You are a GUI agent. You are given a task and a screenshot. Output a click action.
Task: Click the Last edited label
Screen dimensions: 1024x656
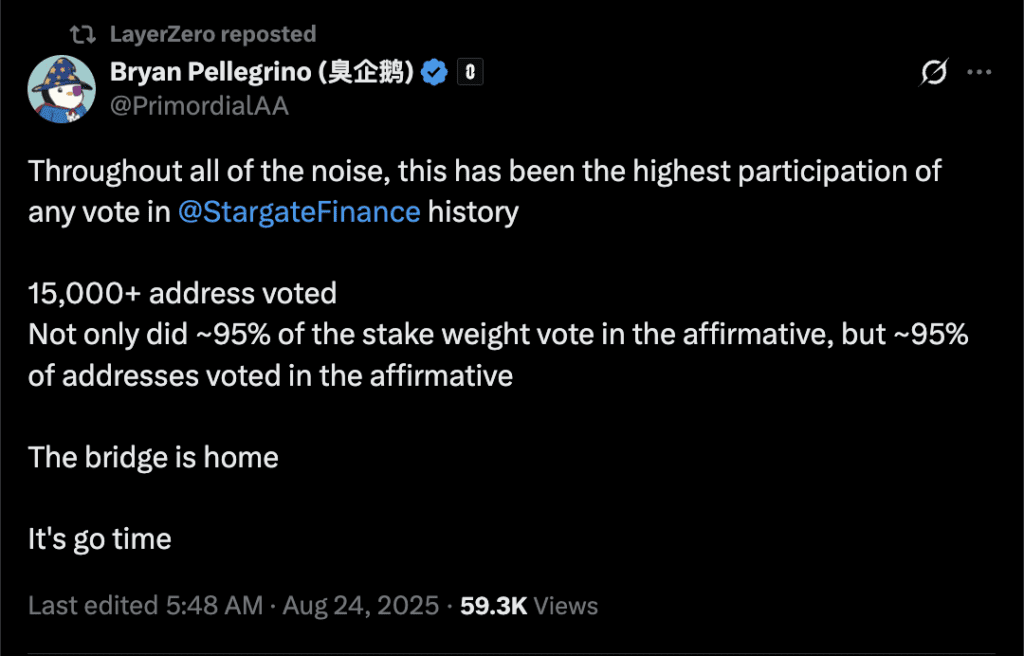92,605
